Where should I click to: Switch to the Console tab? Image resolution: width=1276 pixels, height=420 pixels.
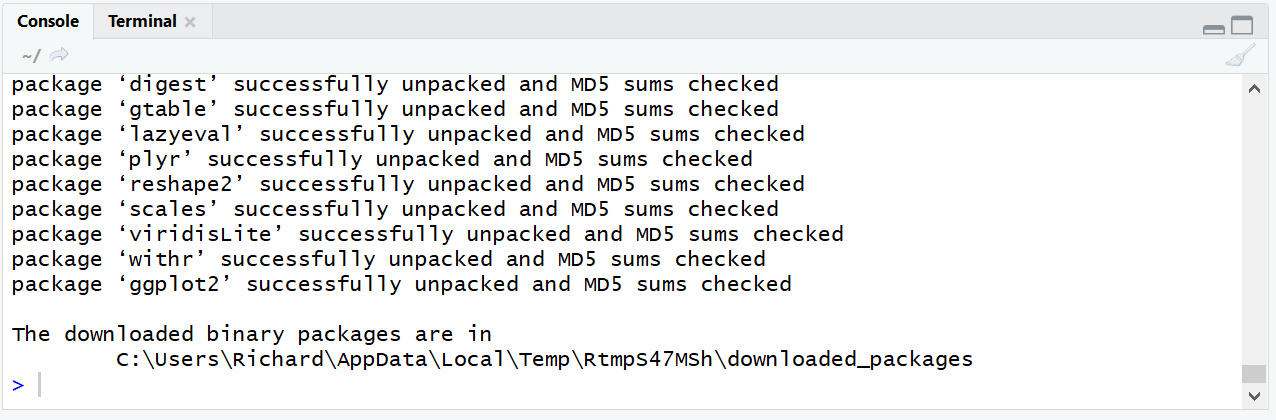click(x=48, y=21)
